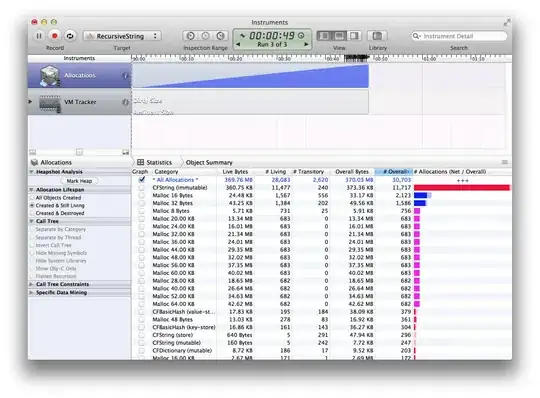Select the CFDictionary (mutable) row
The image size is (540, 398).
coord(321,350)
